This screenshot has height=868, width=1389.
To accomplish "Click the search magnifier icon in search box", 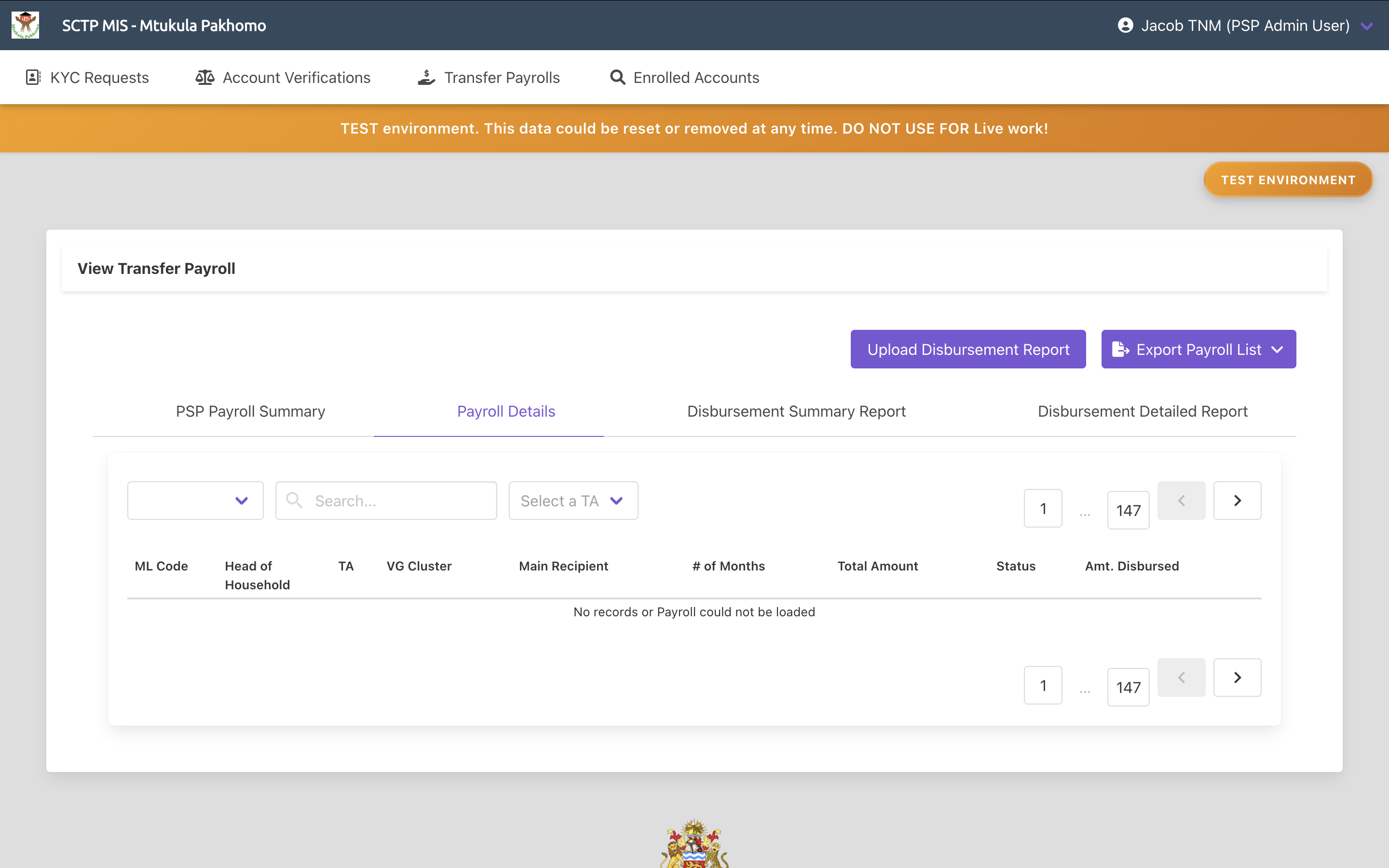I will pyautogui.click(x=294, y=500).
